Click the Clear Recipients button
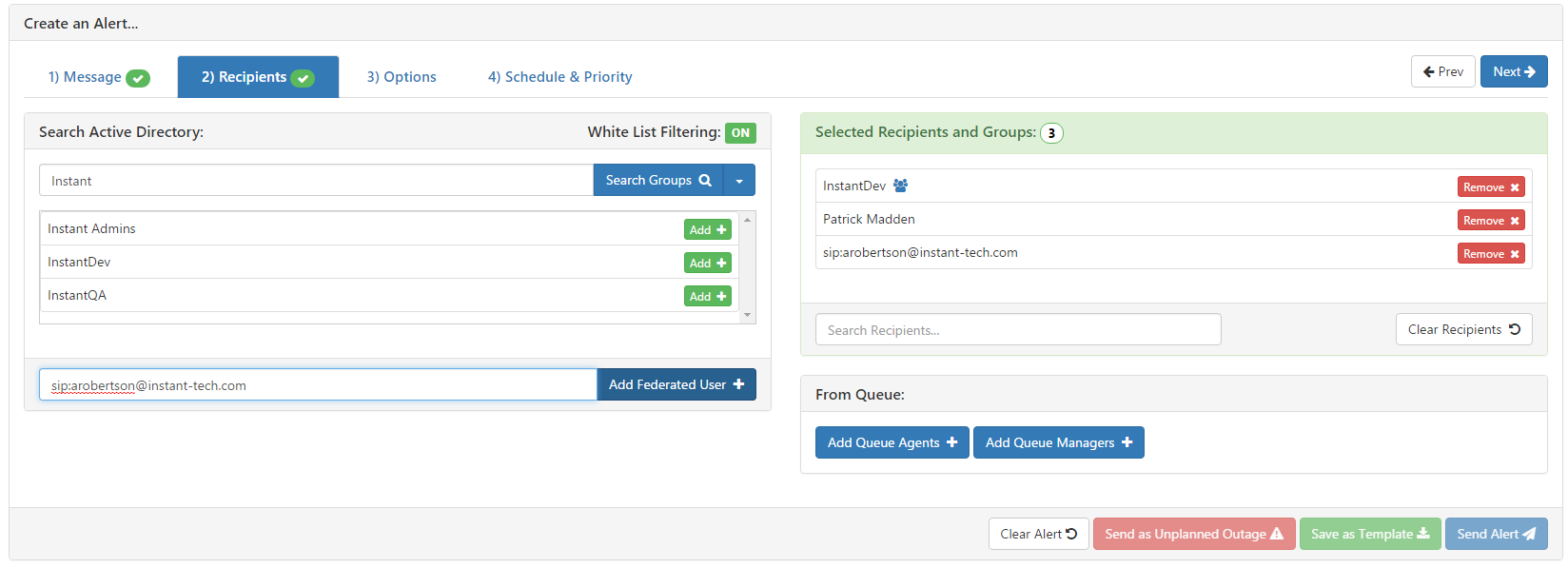The height and width of the screenshot is (568, 1568). point(1464,329)
